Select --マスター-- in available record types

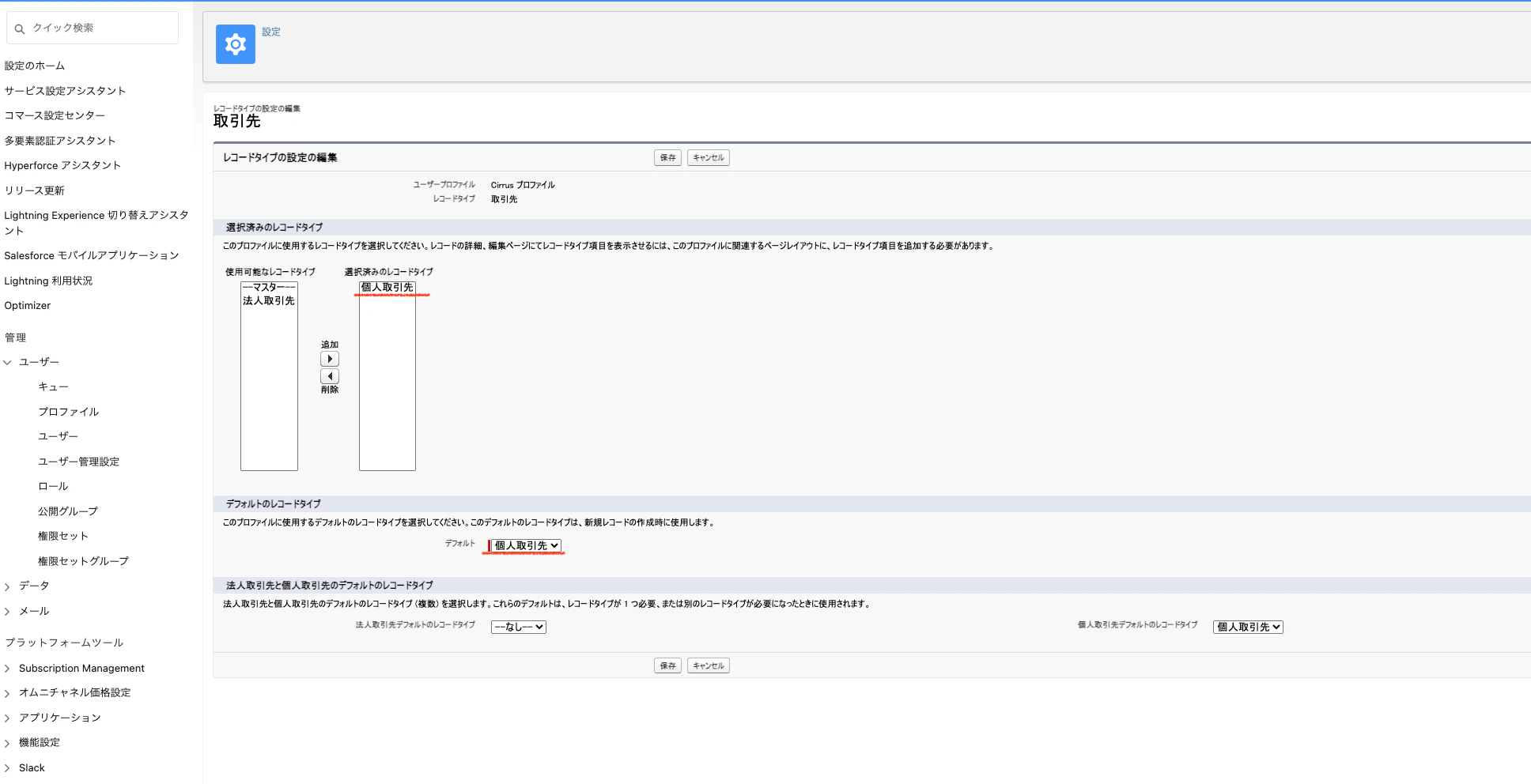(x=269, y=287)
